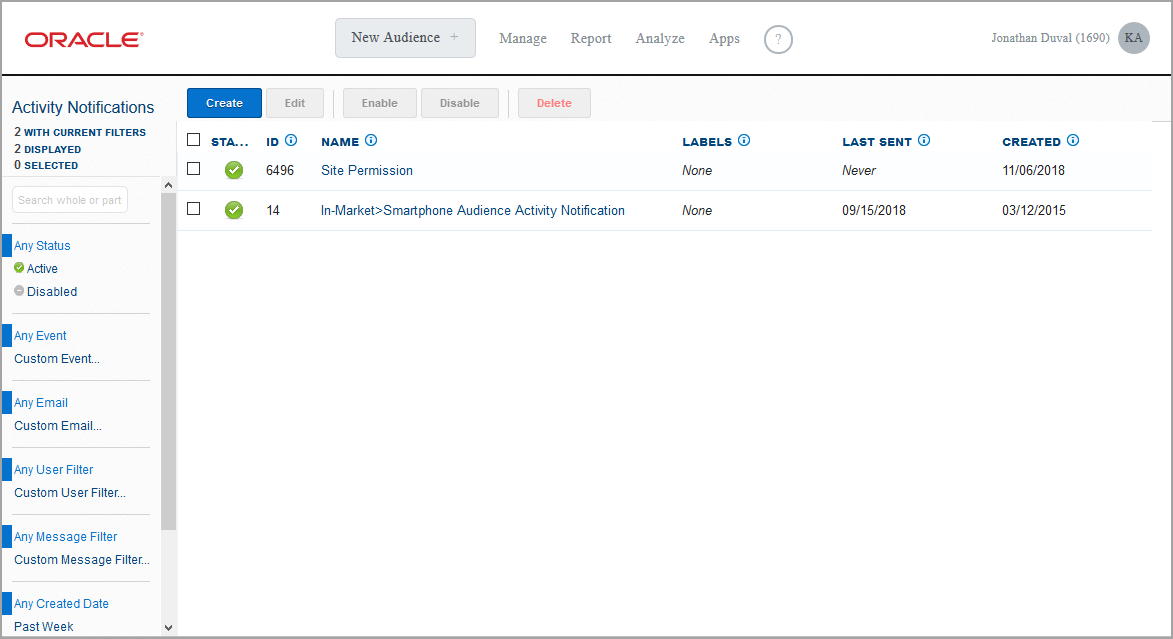Click the info icon next to CREATED
1173x639 pixels.
1073,140
